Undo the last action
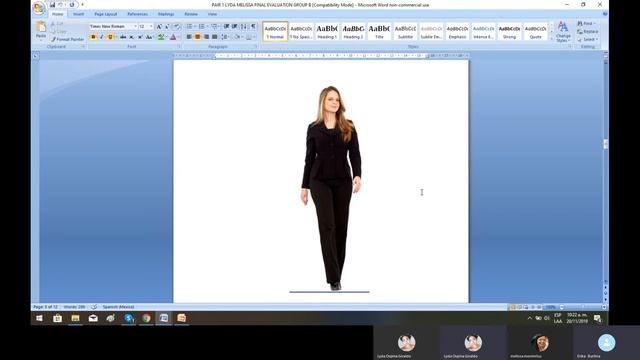The height and width of the screenshot is (360, 640). click(x=61, y=5)
